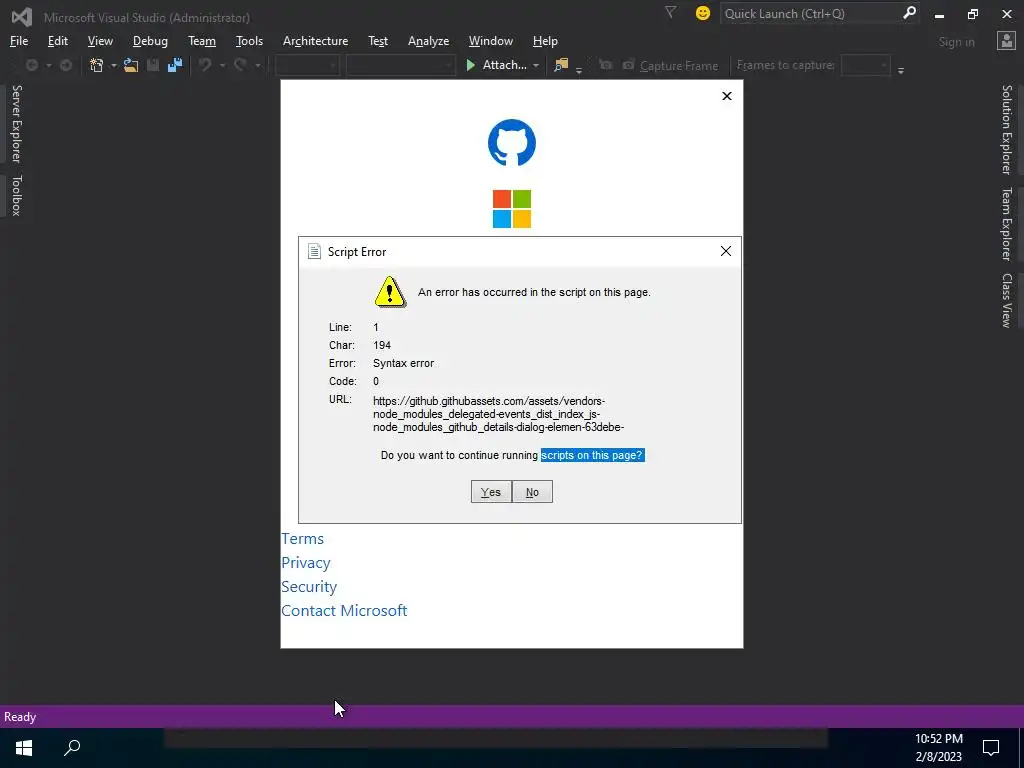Open the Analyze menu

(x=428, y=40)
